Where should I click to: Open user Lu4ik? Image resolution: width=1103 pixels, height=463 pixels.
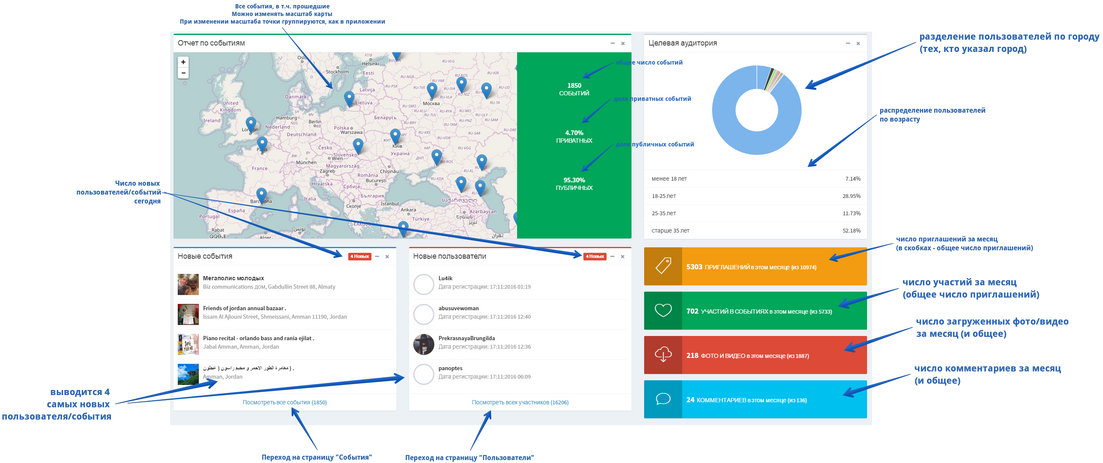pyautogui.click(x=445, y=279)
